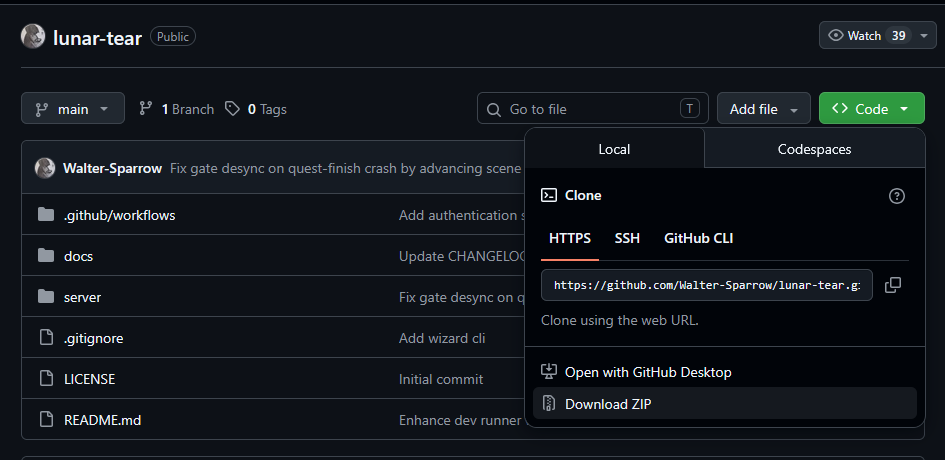The height and width of the screenshot is (460, 945).
Task: Copy the clone URL with the copy icon
Action: point(893,285)
